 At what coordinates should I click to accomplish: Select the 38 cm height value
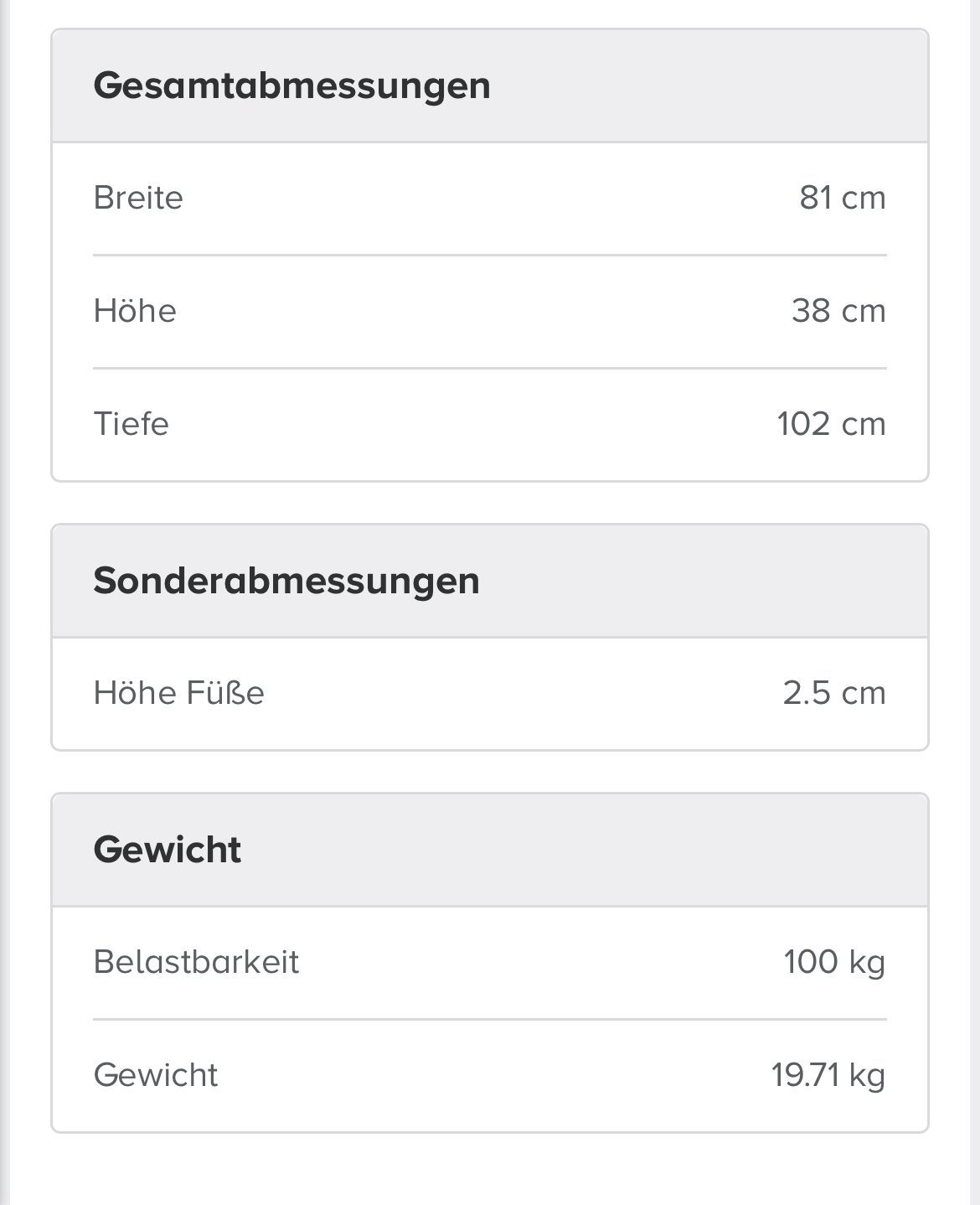pyautogui.click(x=838, y=311)
